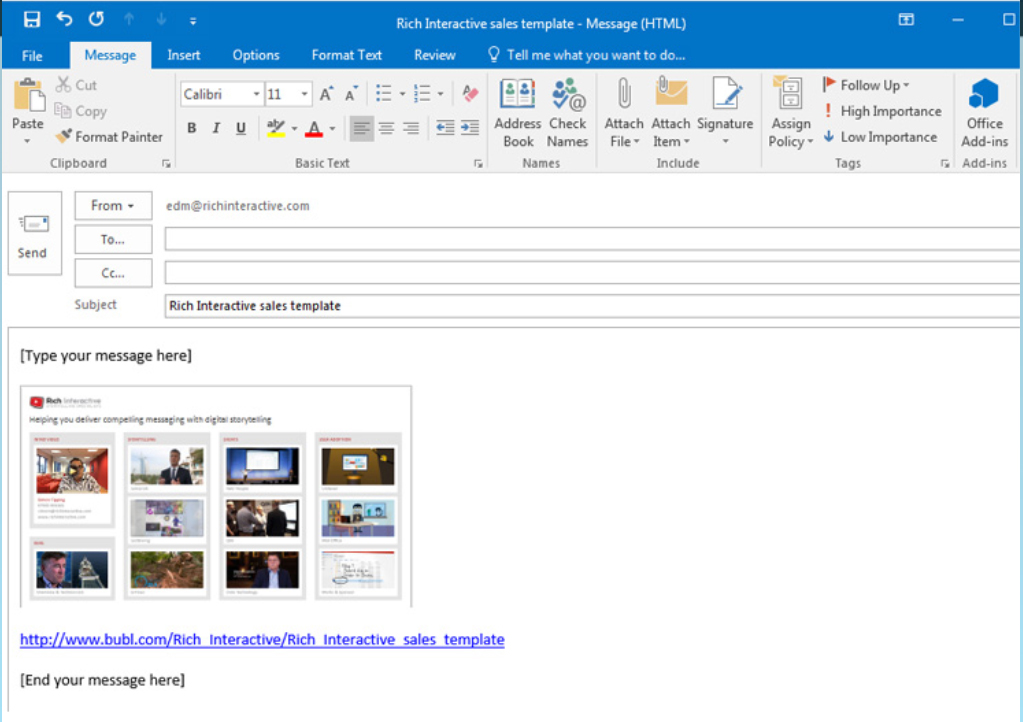Send the email message

coord(35,233)
